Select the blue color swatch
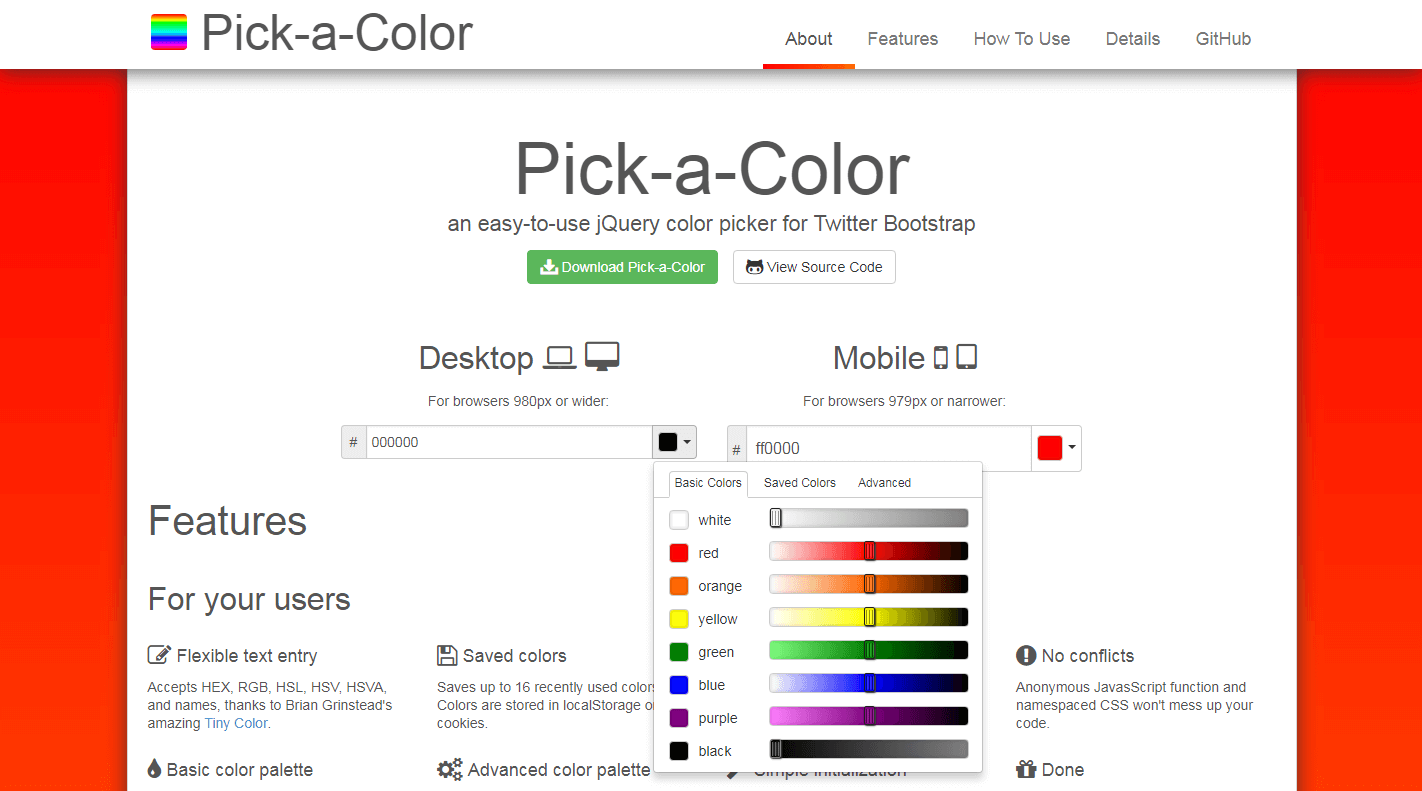This screenshot has height=791, width=1422. (x=679, y=685)
